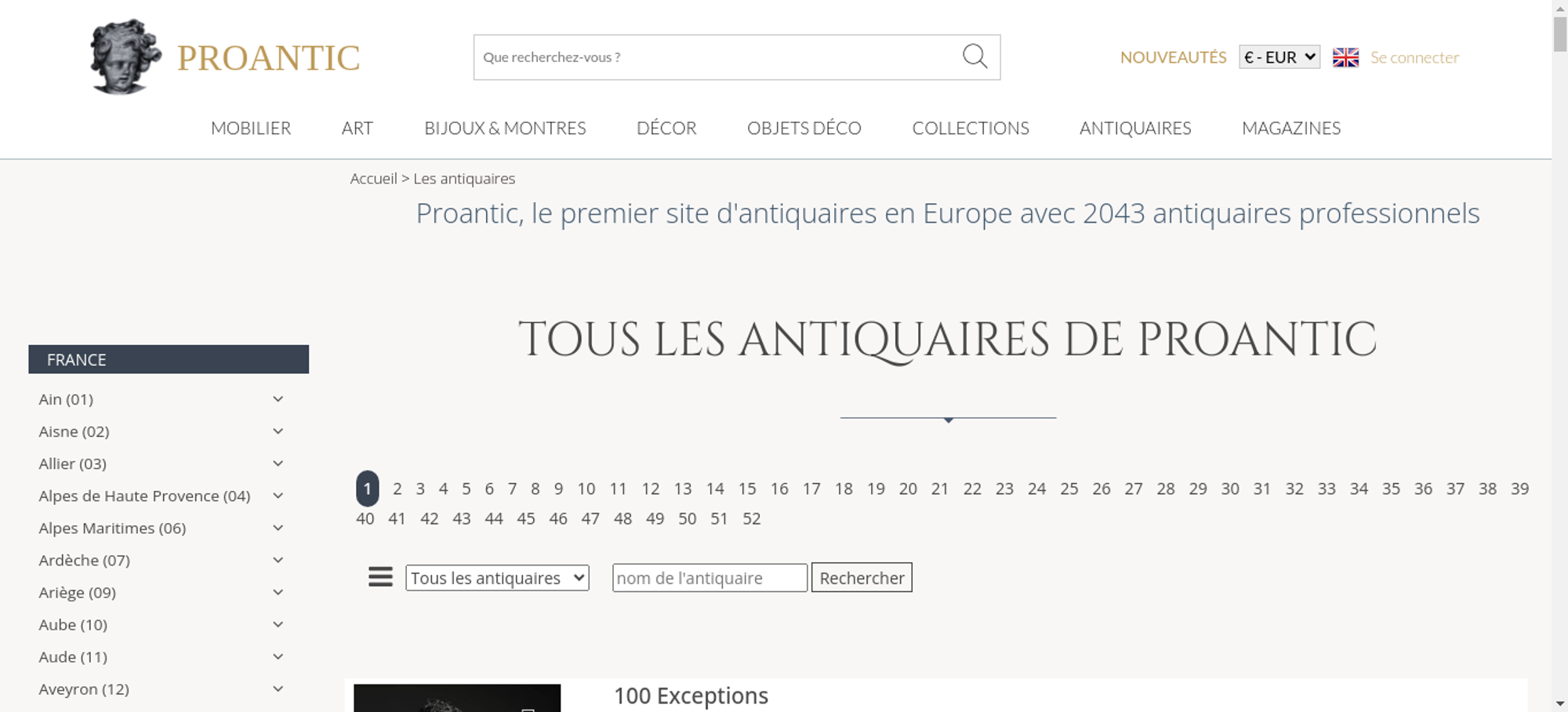
Task: Expand the Alpes Maritimes (06) department
Action: 112,529
